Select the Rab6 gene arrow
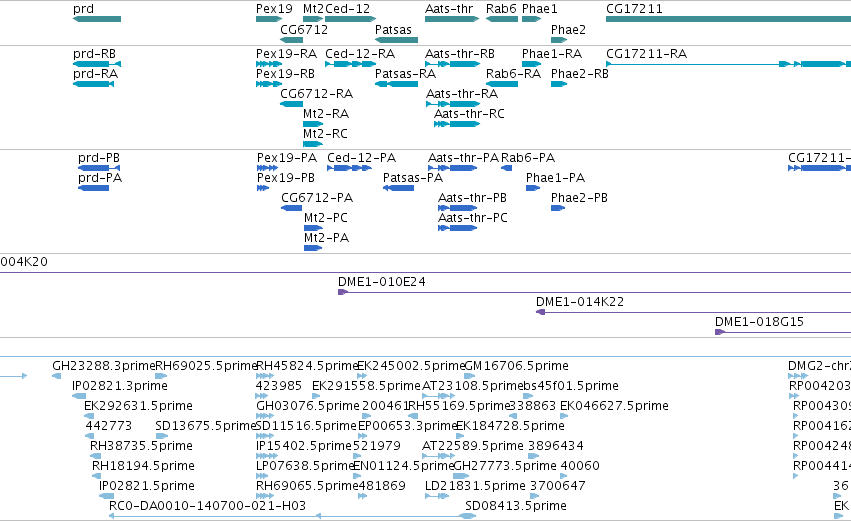The height and width of the screenshot is (521, 851). (501, 19)
